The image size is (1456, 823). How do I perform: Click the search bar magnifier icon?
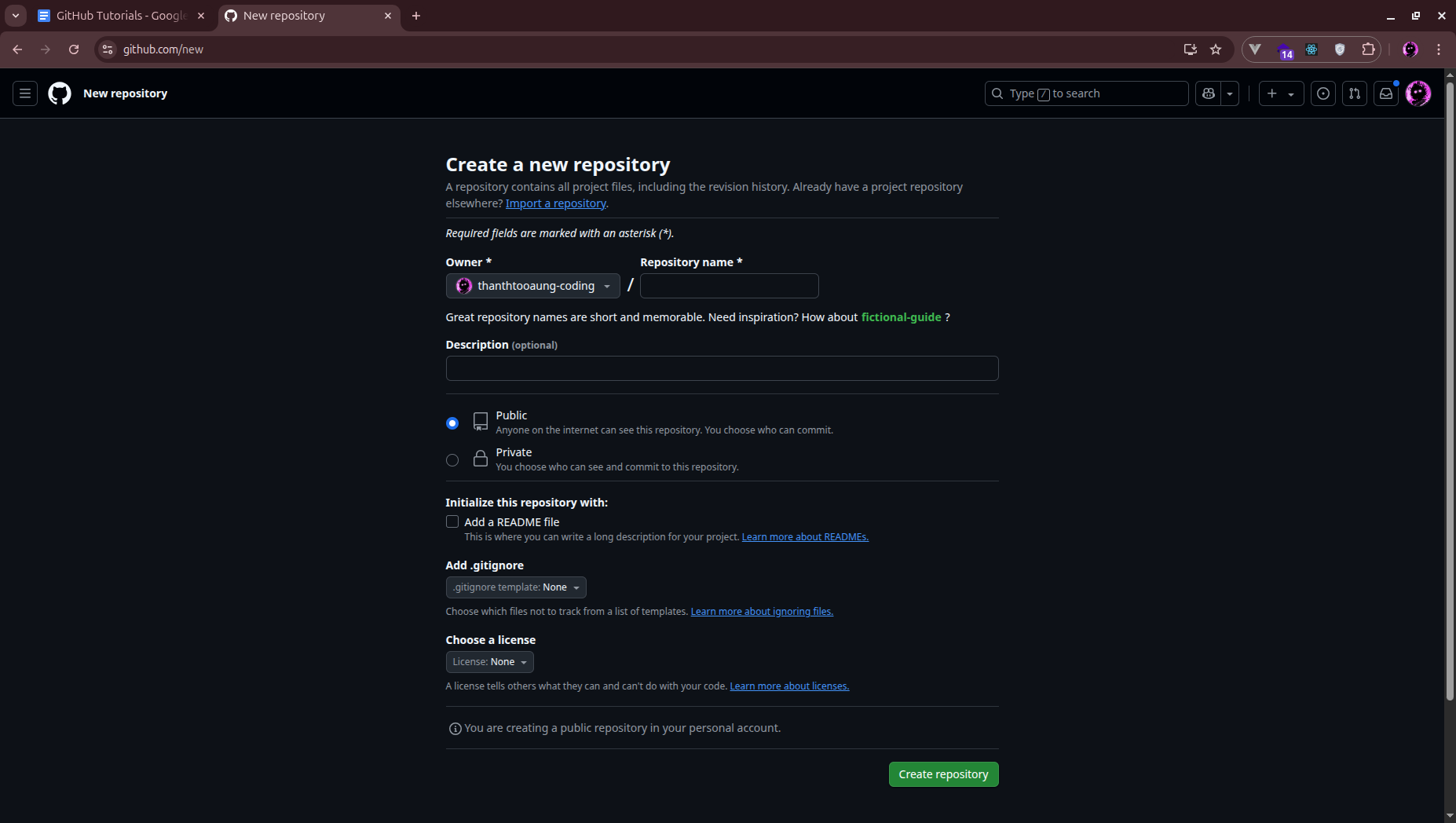tap(997, 93)
